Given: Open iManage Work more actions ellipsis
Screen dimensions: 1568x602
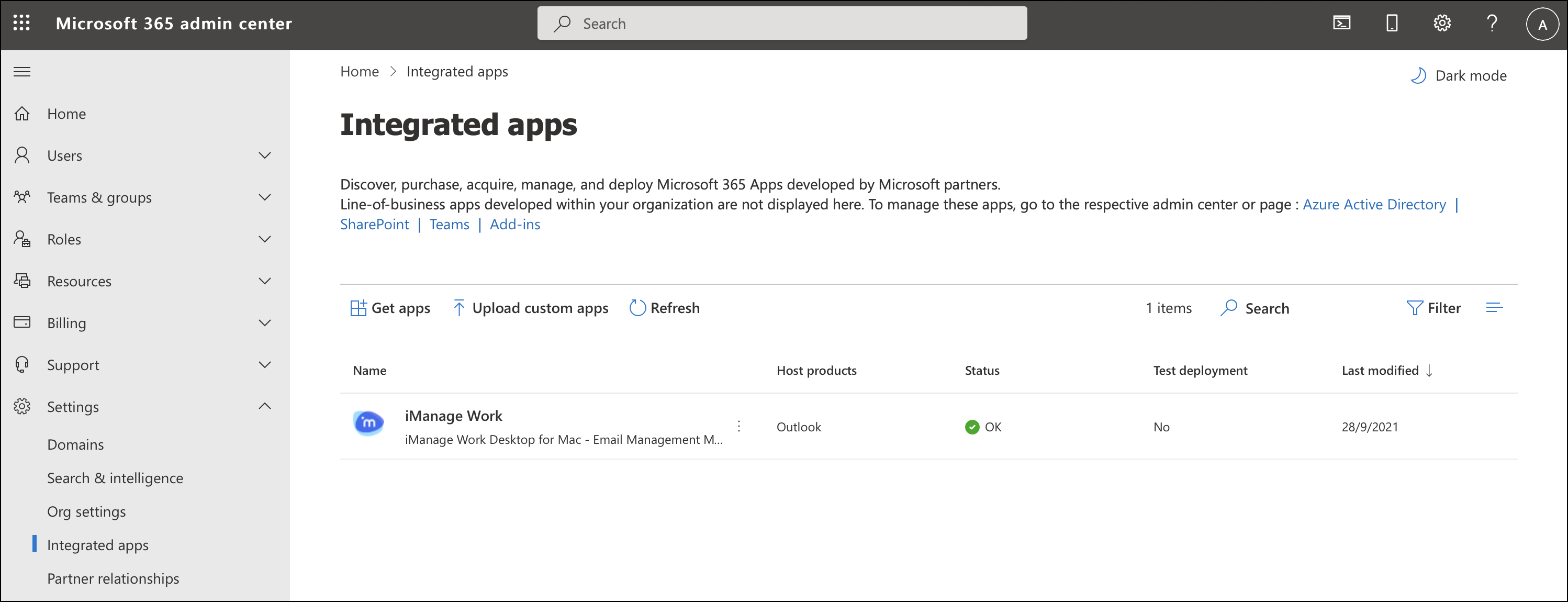Looking at the screenshot, I should 739,426.
